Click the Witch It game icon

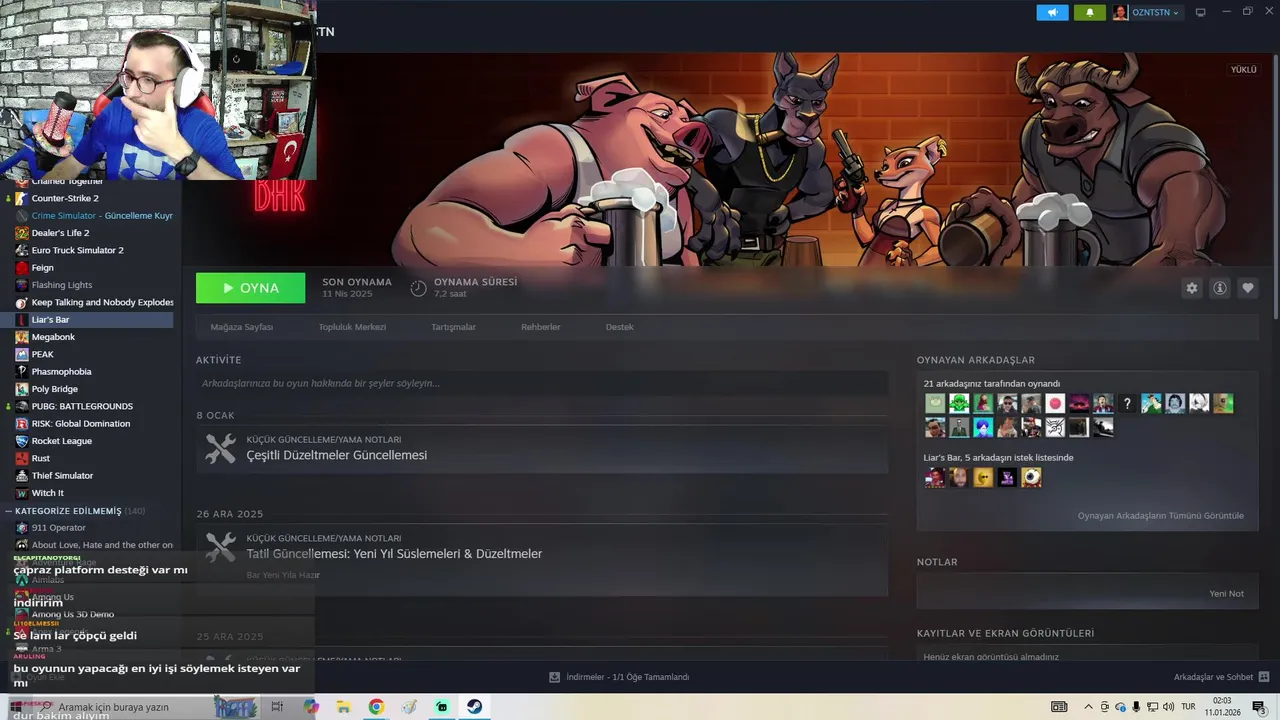pos(21,493)
